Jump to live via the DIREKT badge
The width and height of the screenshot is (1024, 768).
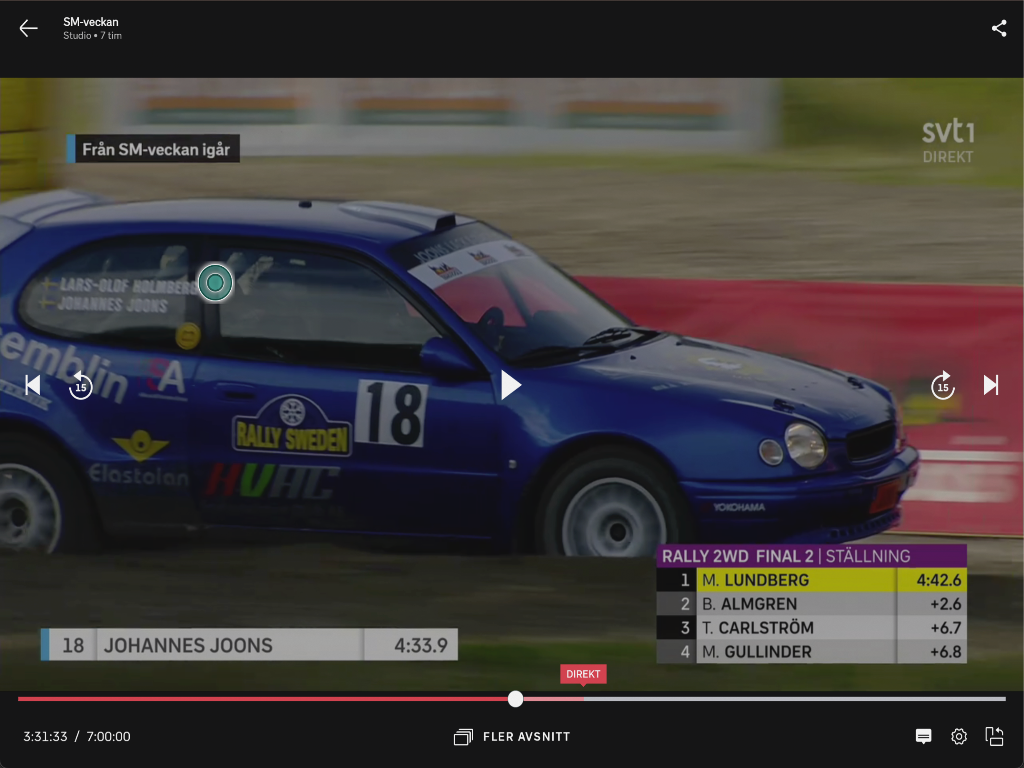583,674
